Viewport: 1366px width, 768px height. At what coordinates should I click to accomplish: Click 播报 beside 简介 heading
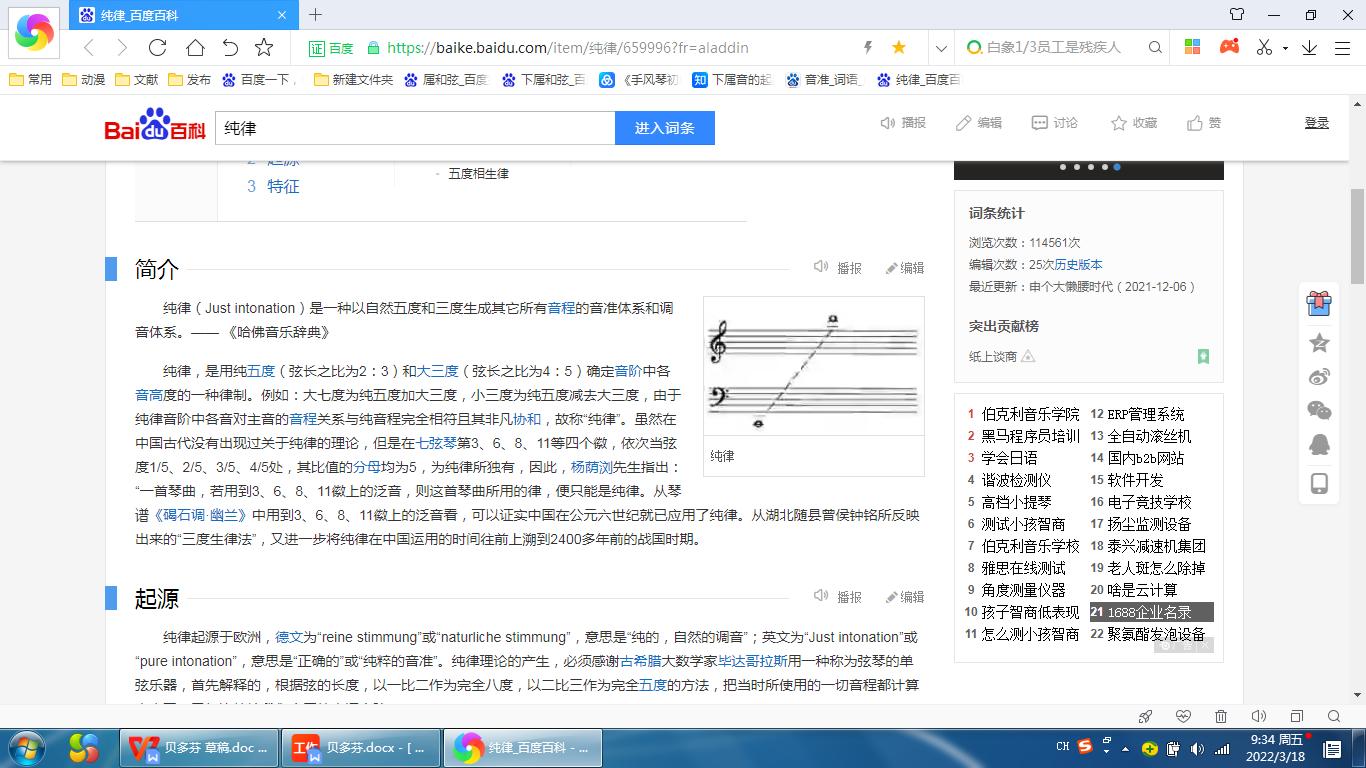pyautogui.click(x=837, y=267)
